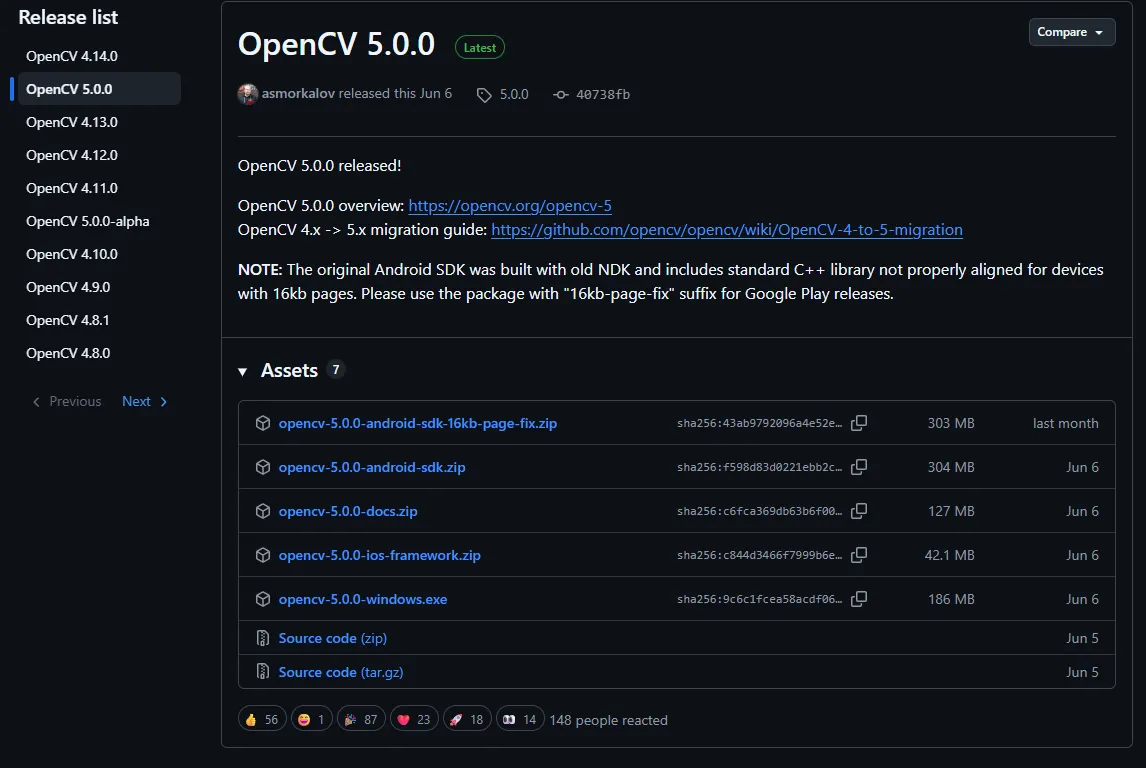Go to Next page of releases
This screenshot has height=768, width=1146.
point(145,401)
